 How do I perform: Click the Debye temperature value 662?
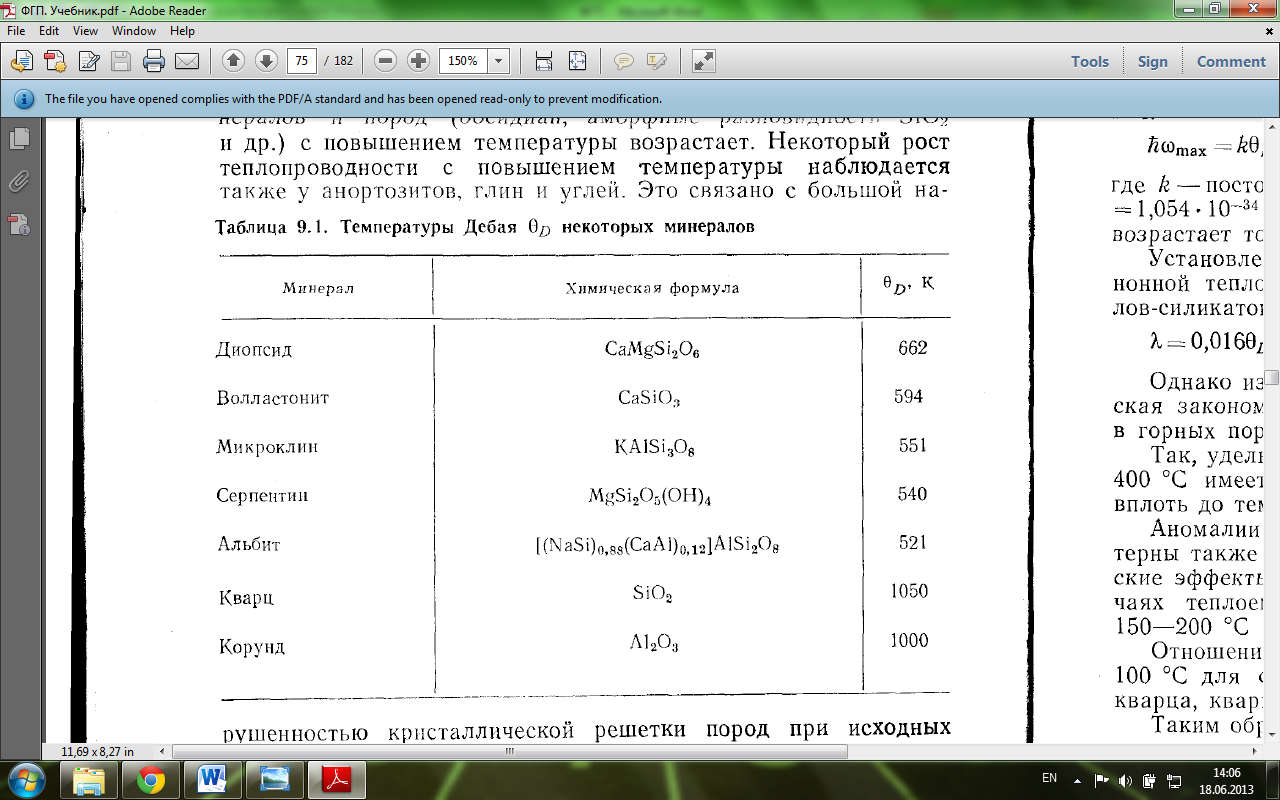[x=913, y=348]
